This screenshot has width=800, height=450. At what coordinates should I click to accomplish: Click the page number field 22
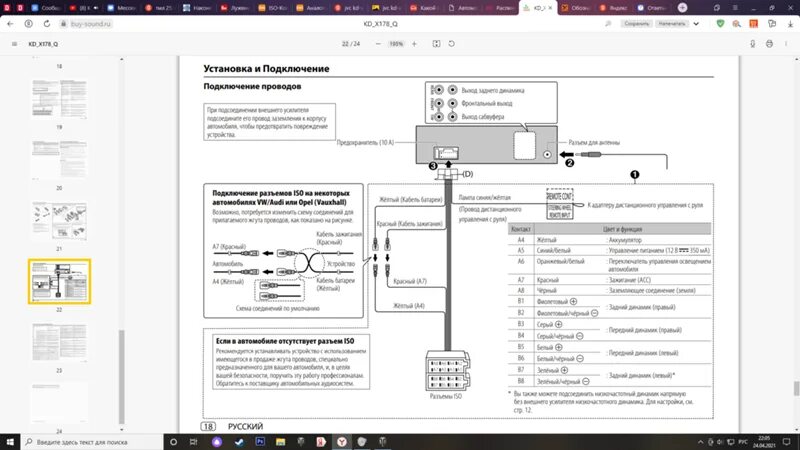click(345, 44)
